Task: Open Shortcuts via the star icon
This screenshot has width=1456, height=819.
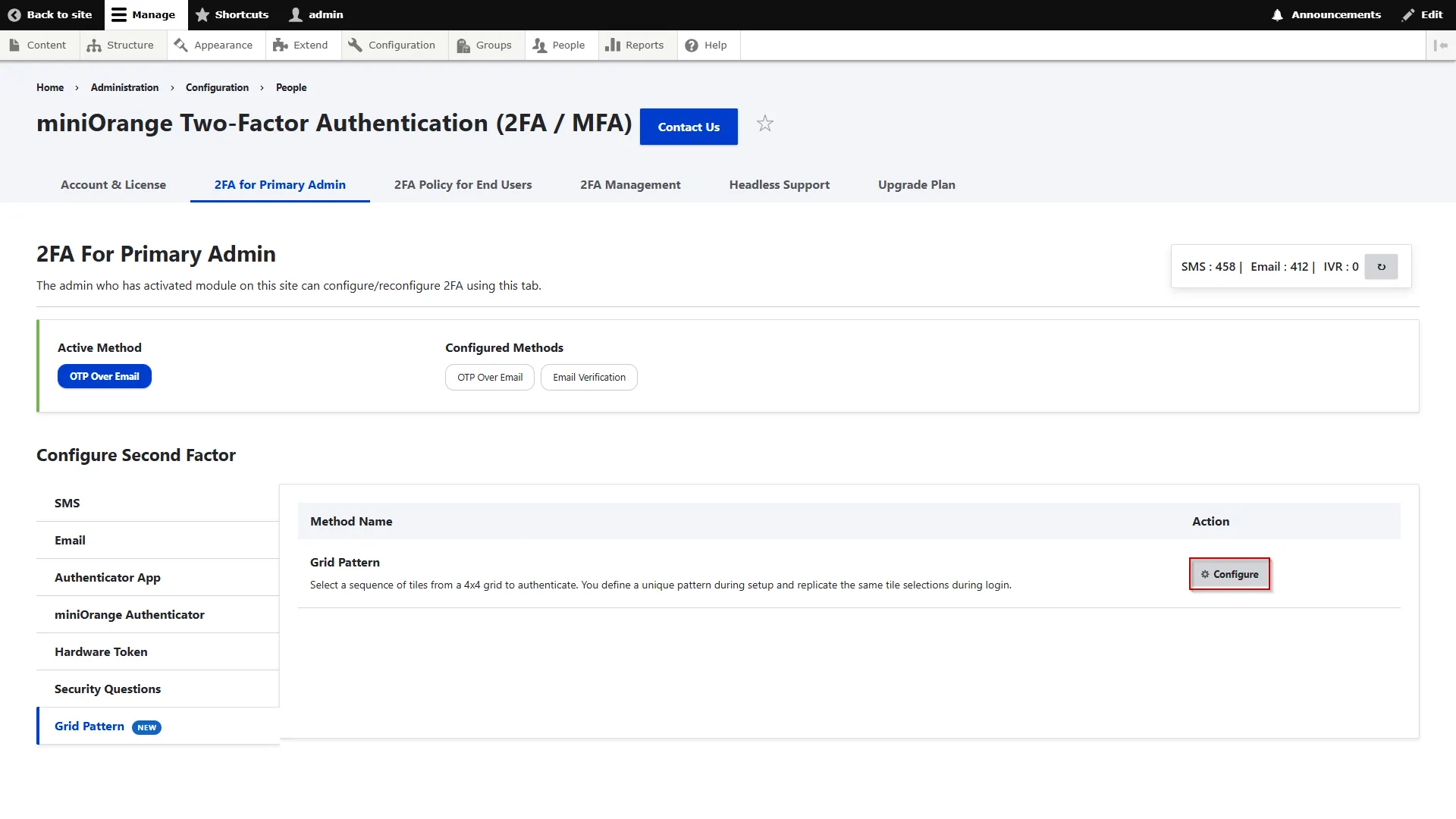Action: 202,14
